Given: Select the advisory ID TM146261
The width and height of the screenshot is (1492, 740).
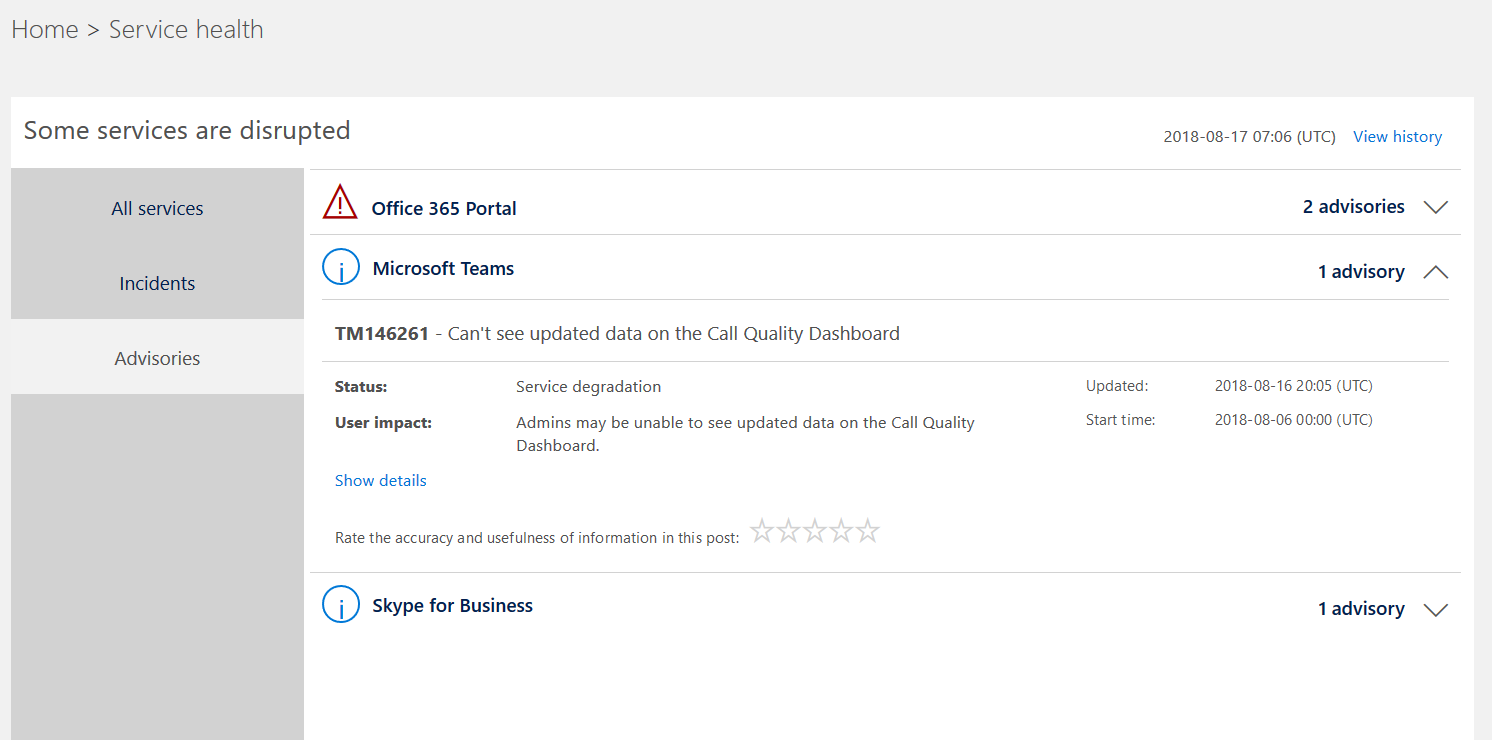Looking at the screenshot, I should click(x=382, y=333).
